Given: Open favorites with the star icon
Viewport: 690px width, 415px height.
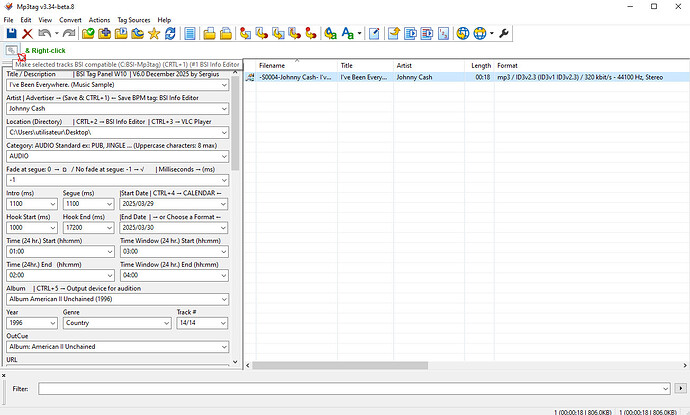Looking at the screenshot, I should [154, 33].
